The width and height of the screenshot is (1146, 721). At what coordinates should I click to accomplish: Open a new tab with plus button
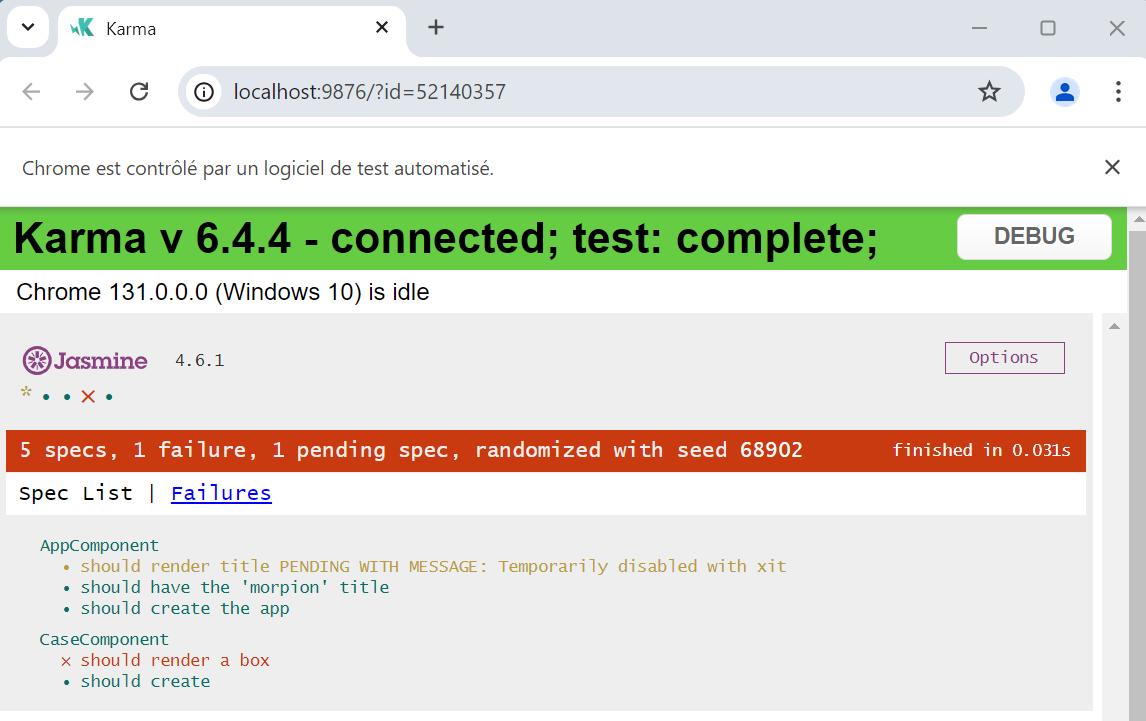436,28
